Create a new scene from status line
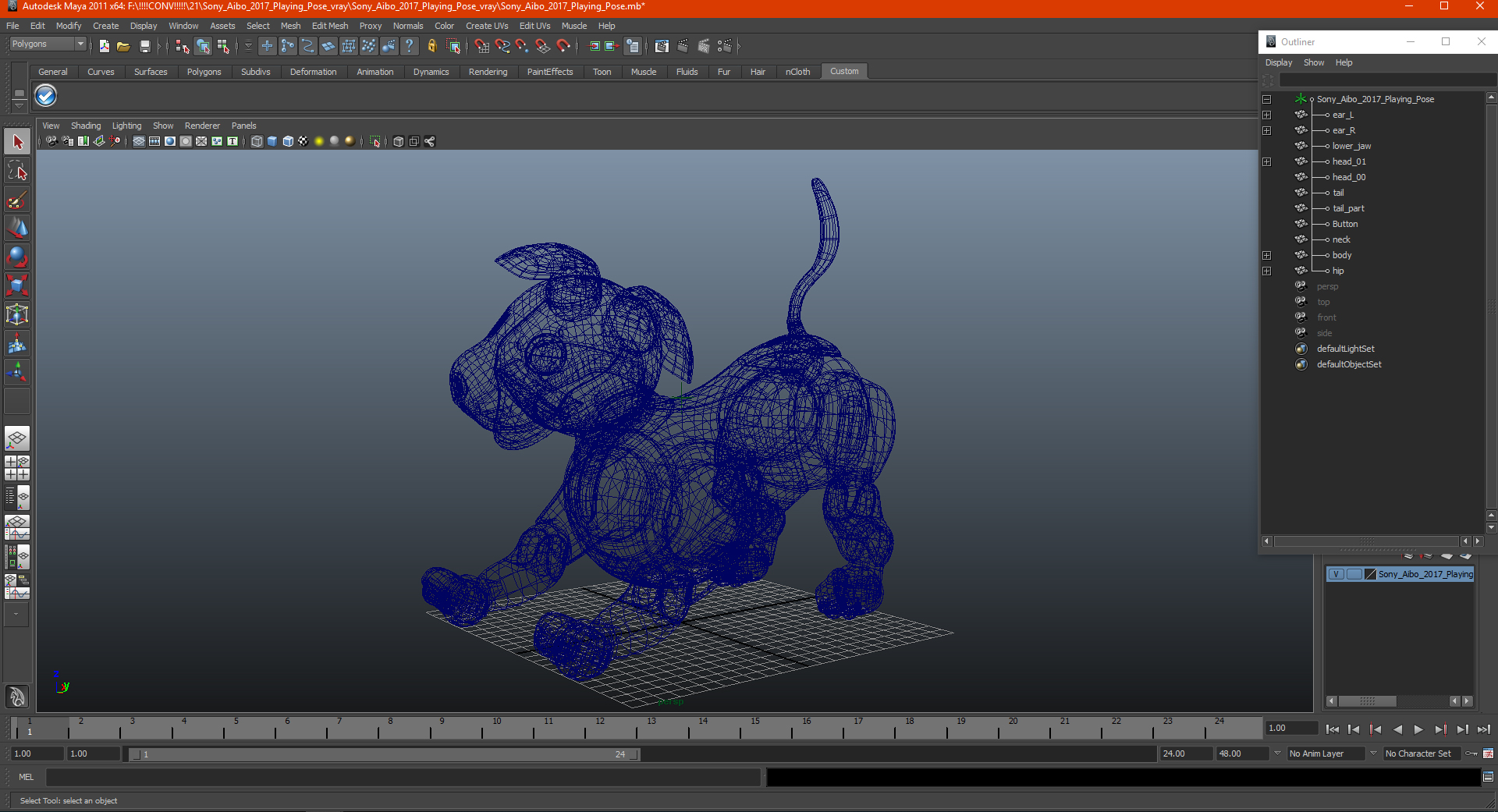The height and width of the screenshot is (812, 1498). (105, 47)
